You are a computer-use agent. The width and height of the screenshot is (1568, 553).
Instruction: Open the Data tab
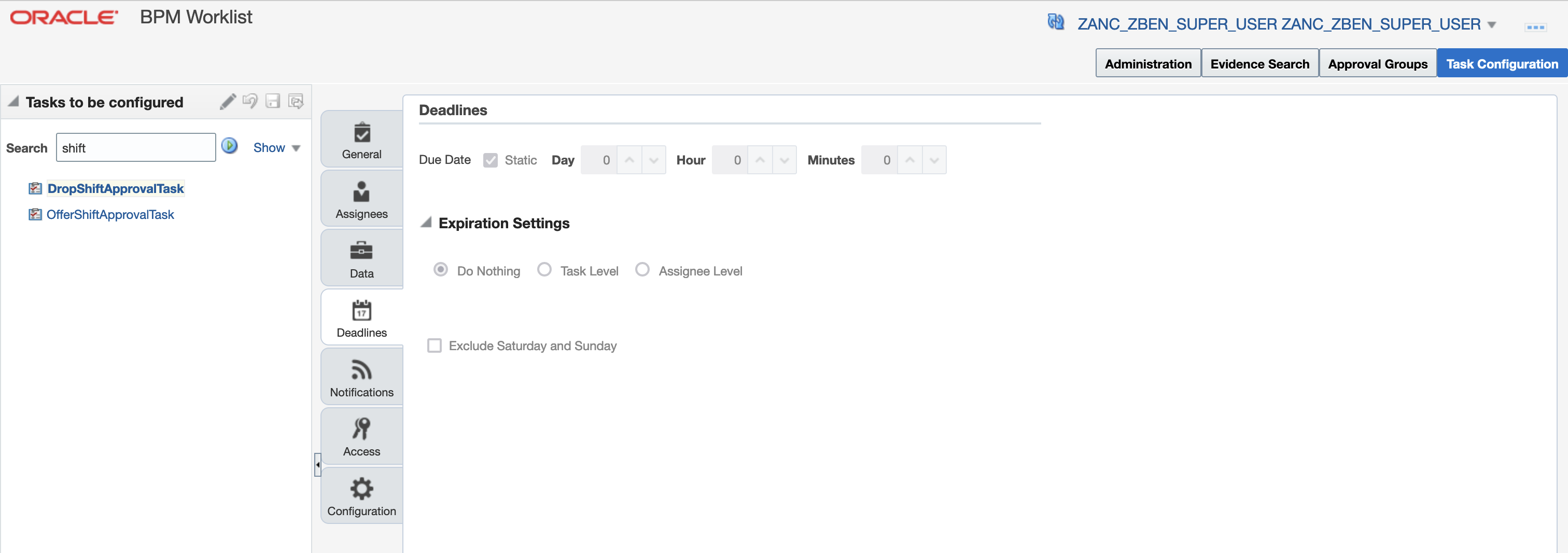[361, 258]
